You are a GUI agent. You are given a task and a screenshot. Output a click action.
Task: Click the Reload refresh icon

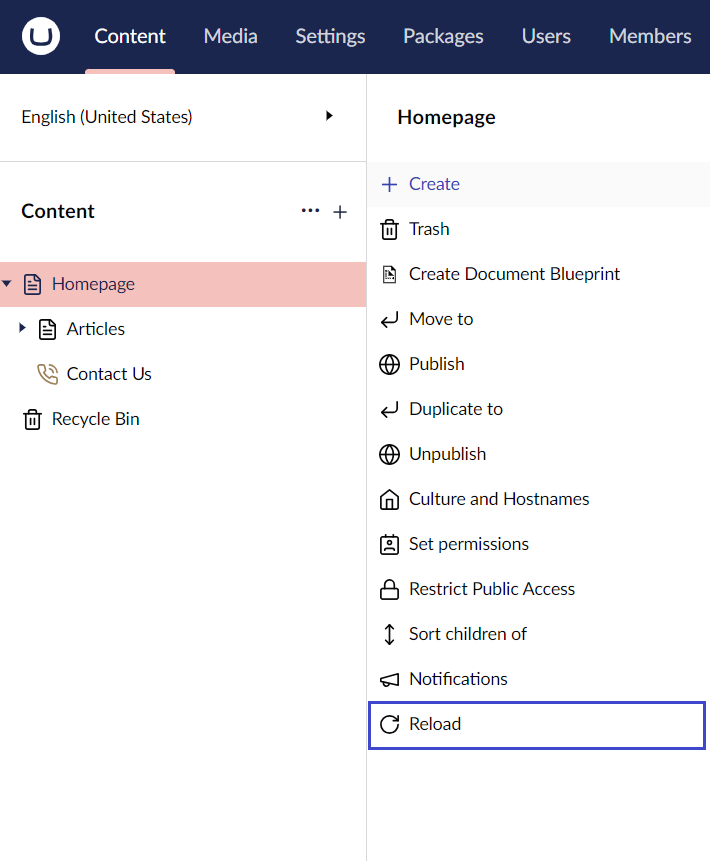[389, 724]
